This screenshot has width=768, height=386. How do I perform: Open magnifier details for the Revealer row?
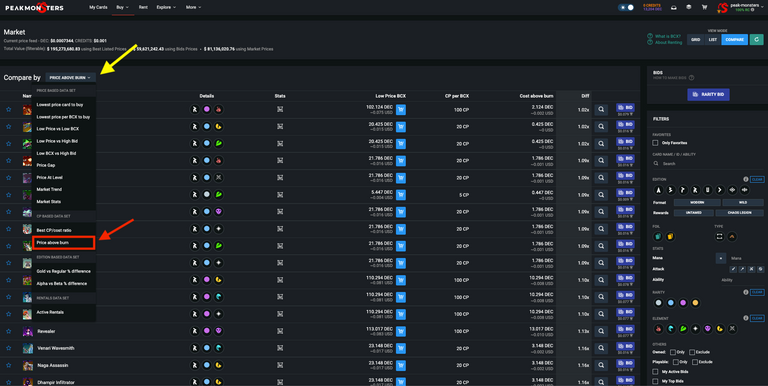pos(601,331)
